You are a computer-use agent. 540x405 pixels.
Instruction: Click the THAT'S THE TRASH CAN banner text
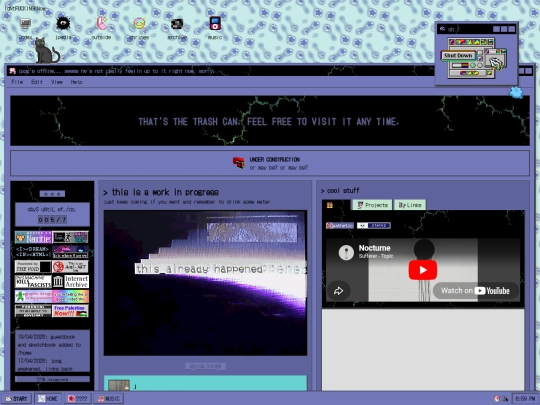pos(269,122)
